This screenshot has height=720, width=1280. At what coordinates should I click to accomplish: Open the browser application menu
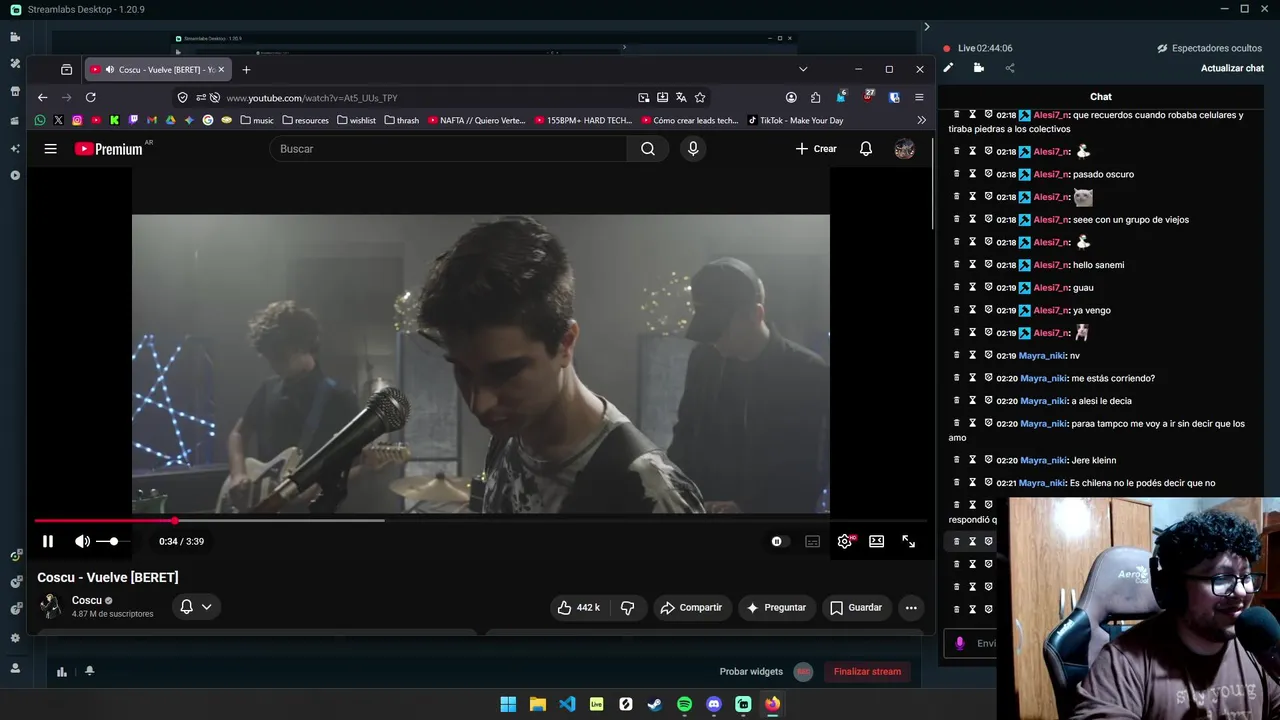tap(919, 97)
